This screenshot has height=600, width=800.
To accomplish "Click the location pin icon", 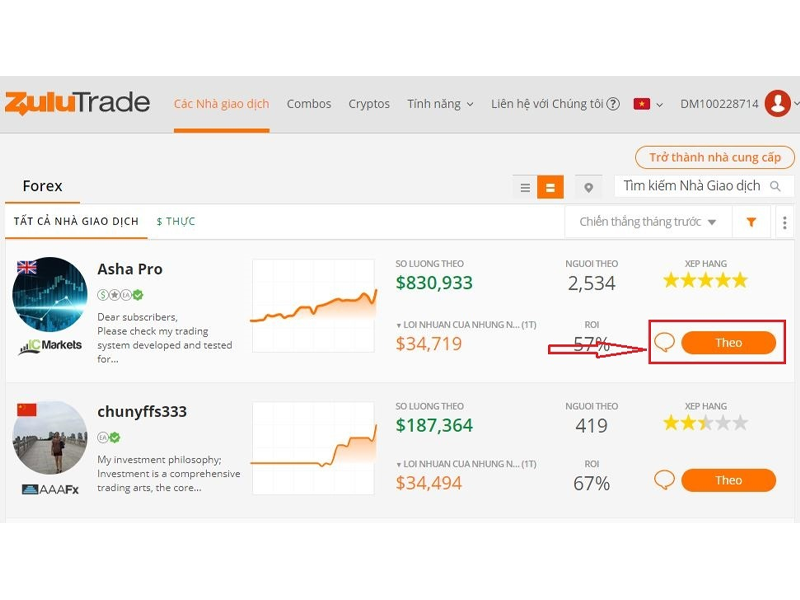I will click(x=588, y=187).
